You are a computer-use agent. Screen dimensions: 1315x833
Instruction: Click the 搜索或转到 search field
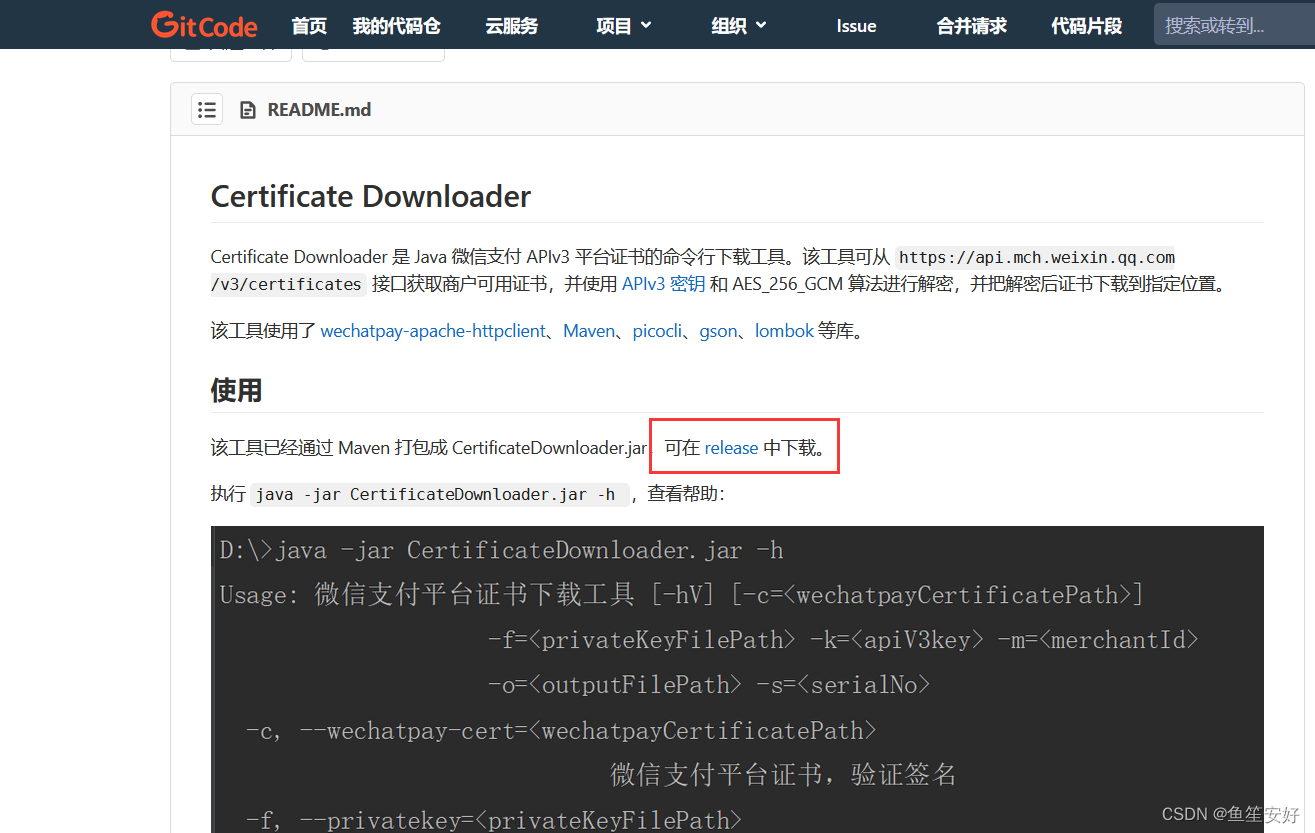pyautogui.click(x=1234, y=25)
